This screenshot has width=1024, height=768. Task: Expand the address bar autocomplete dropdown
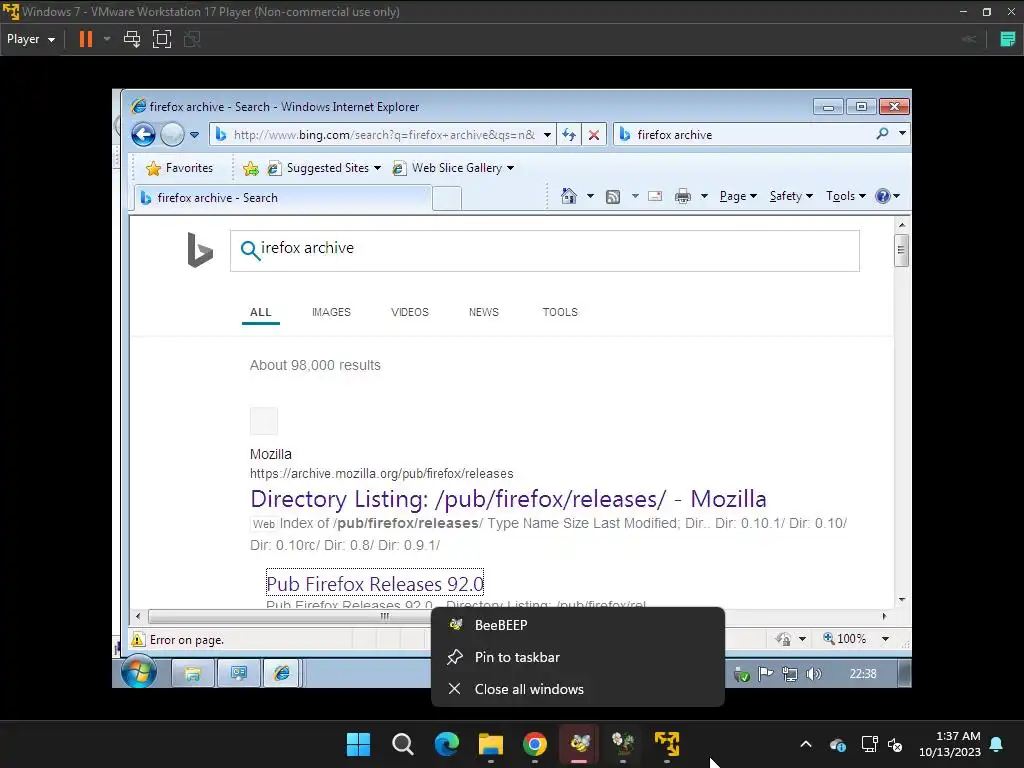pyautogui.click(x=547, y=135)
